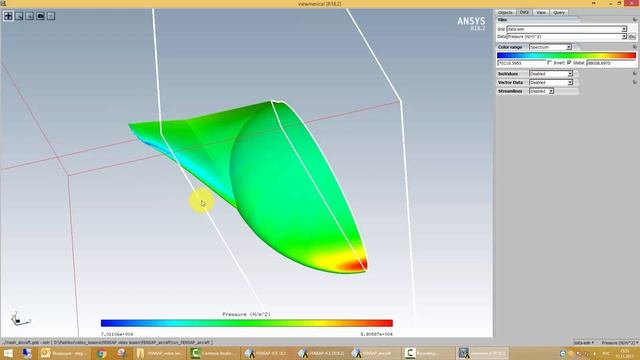Switch to the Objects tab
Screen dimensions: 640x360
click(505, 13)
